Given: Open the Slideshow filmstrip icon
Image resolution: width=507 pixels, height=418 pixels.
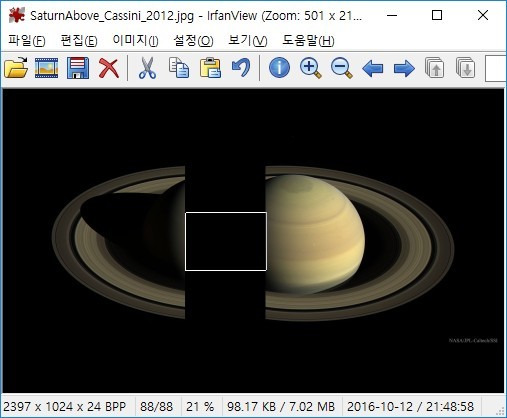Looking at the screenshot, I should pos(47,68).
